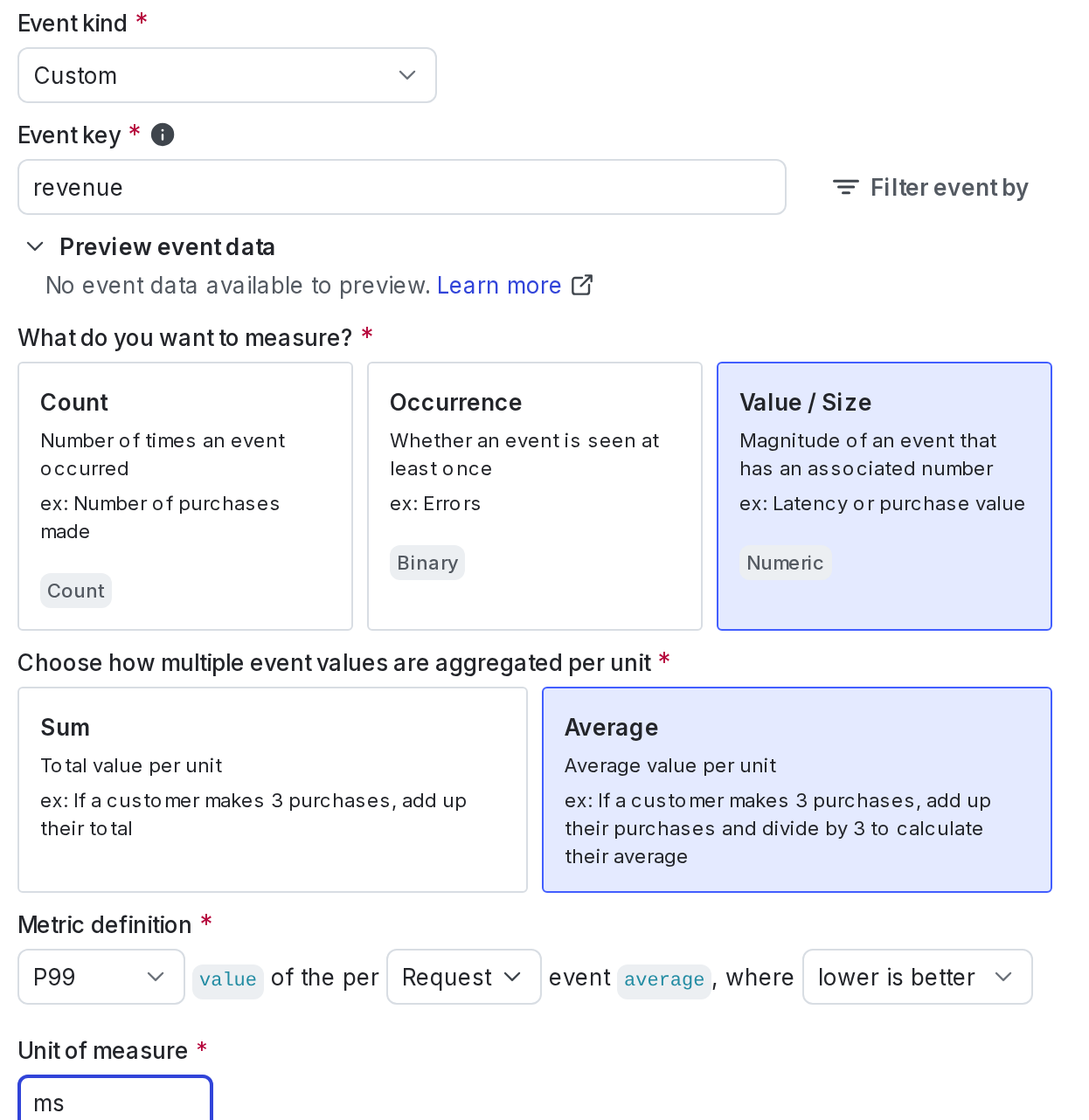Choose Sum aggregation per unit
Screen dimensions: 1089x1120
click(272, 789)
